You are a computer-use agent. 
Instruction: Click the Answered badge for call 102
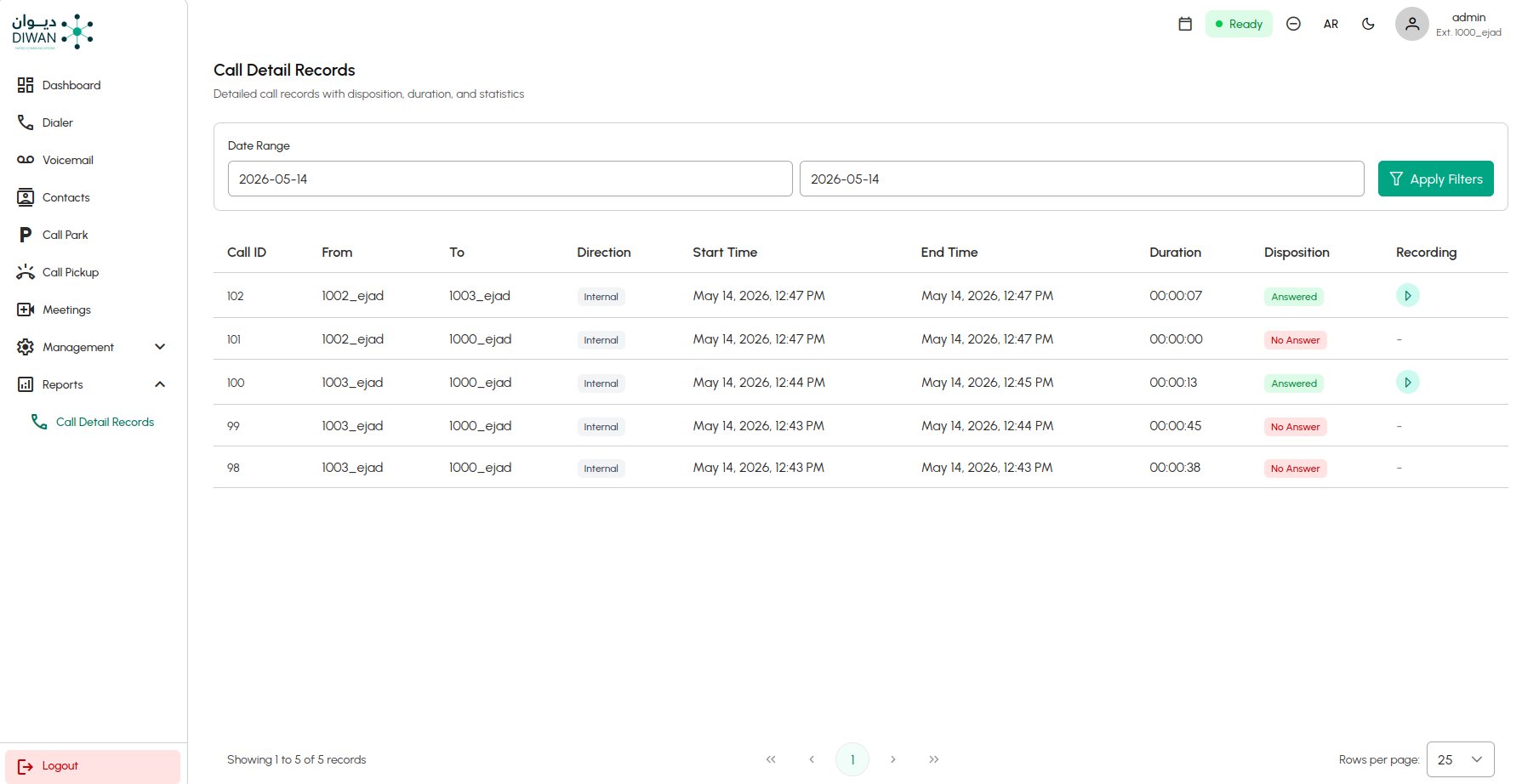click(1294, 297)
